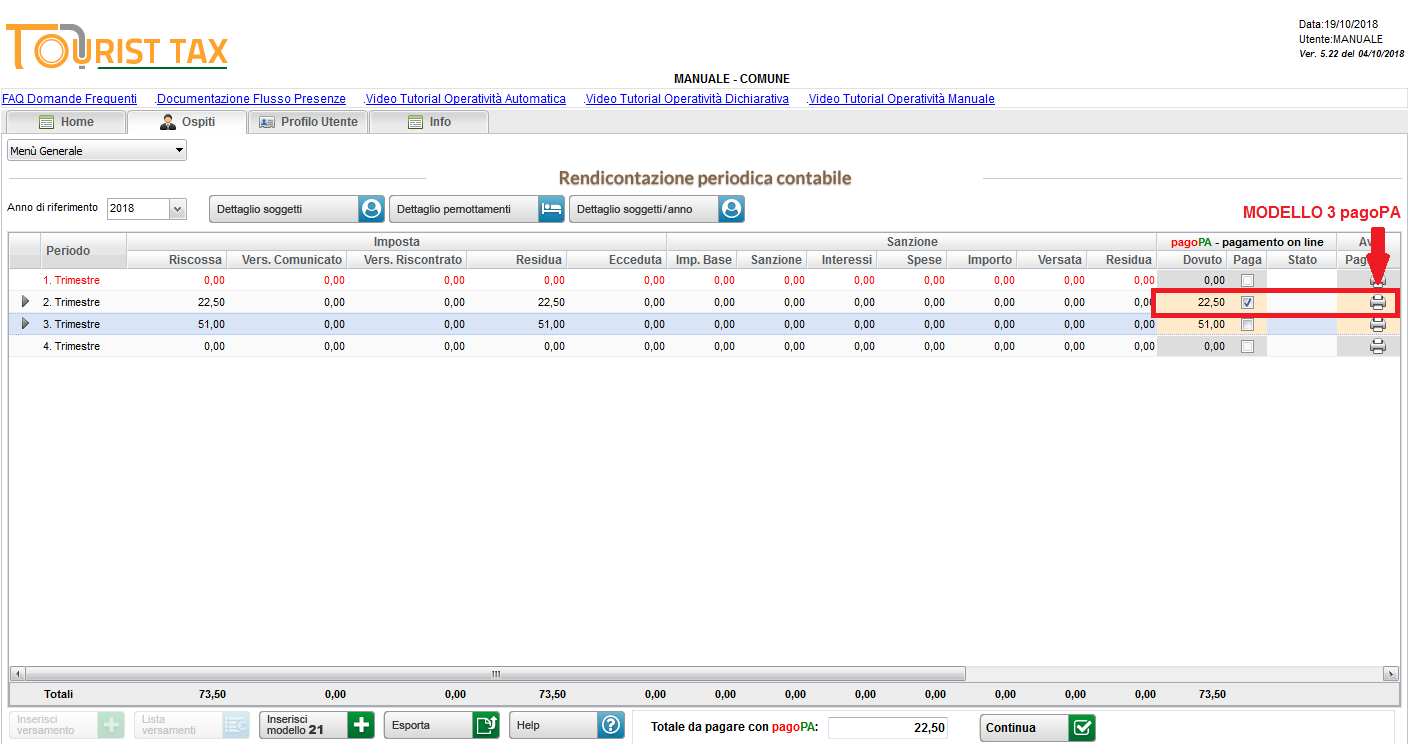Print the payment notice for 2. Trimestre
The image size is (1409, 744).
point(1377,302)
